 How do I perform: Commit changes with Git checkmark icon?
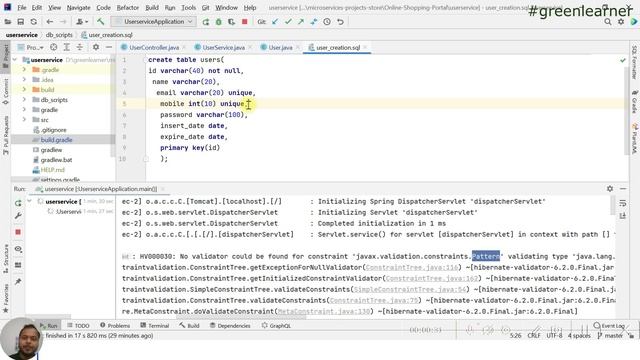tap(288, 22)
